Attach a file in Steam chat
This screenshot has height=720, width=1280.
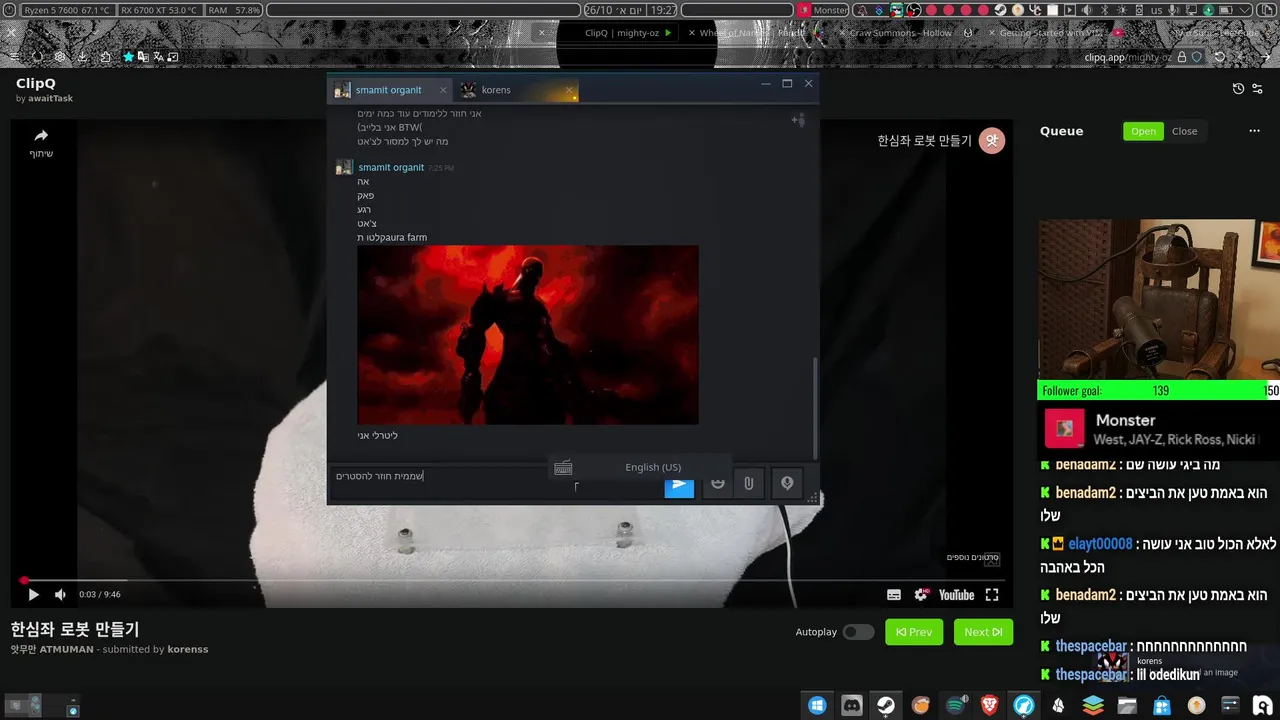tap(748, 484)
